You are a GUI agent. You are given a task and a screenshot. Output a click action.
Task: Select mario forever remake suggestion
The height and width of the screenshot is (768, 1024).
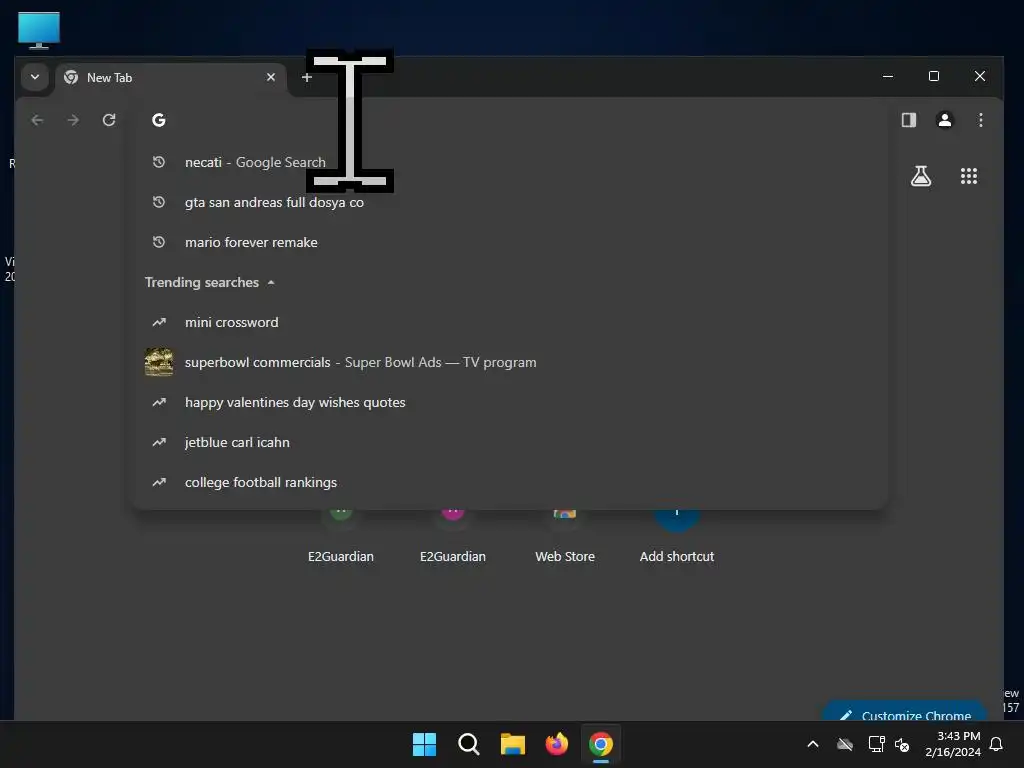(509, 242)
